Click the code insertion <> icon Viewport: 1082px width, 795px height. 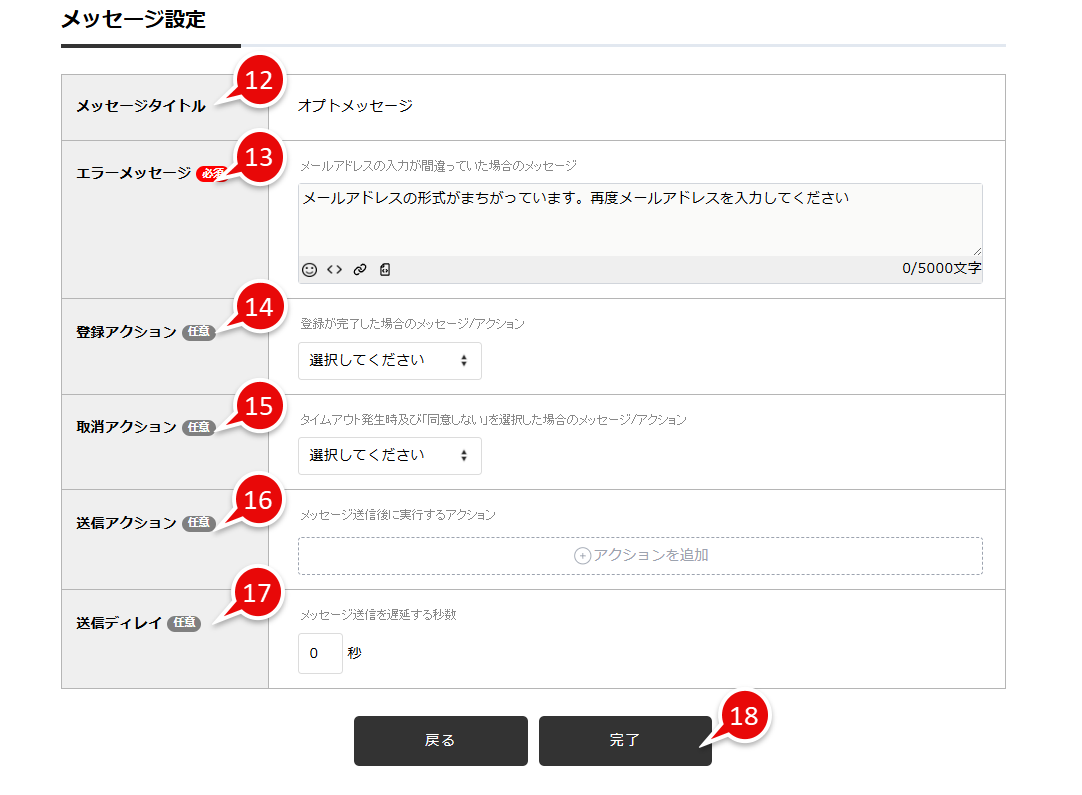coord(334,269)
